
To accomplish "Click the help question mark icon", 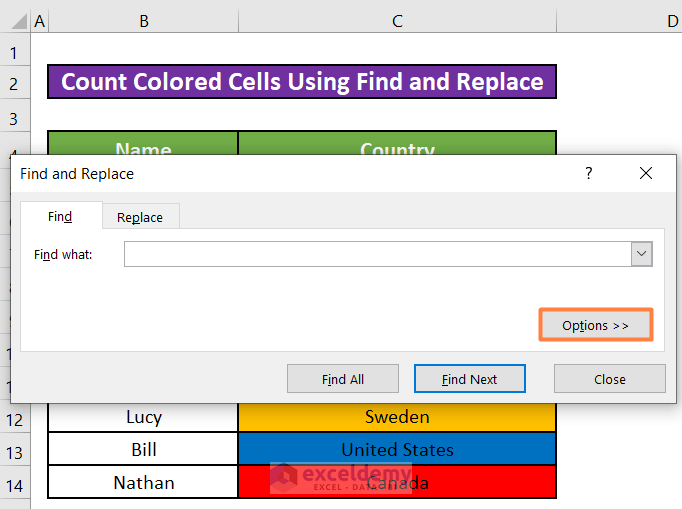I will (588, 173).
